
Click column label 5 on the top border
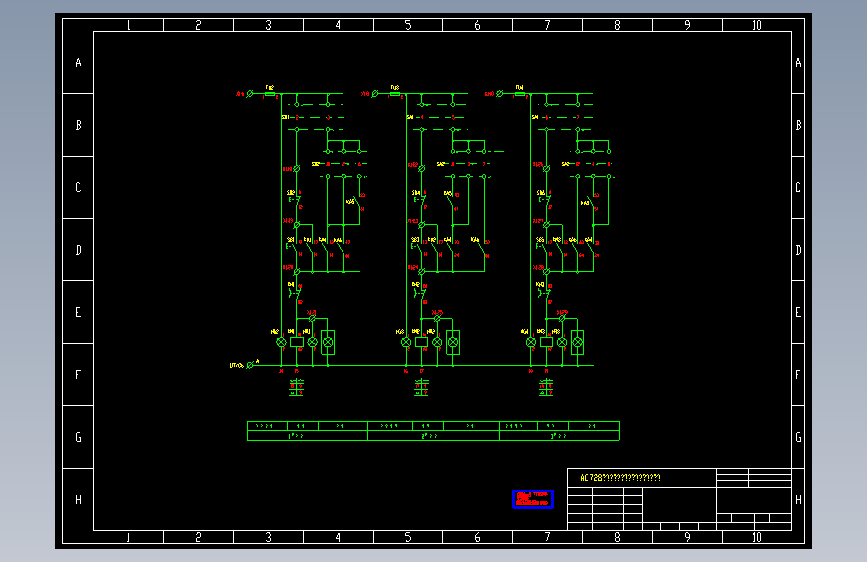pyautogui.click(x=408, y=25)
